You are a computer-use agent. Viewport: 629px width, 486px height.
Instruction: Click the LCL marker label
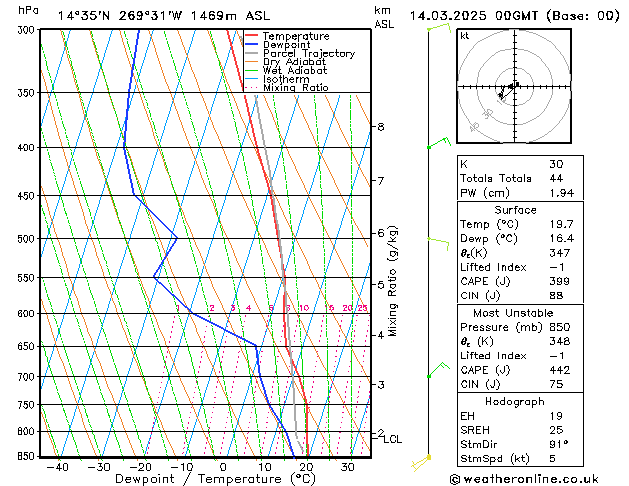[x=393, y=439]
